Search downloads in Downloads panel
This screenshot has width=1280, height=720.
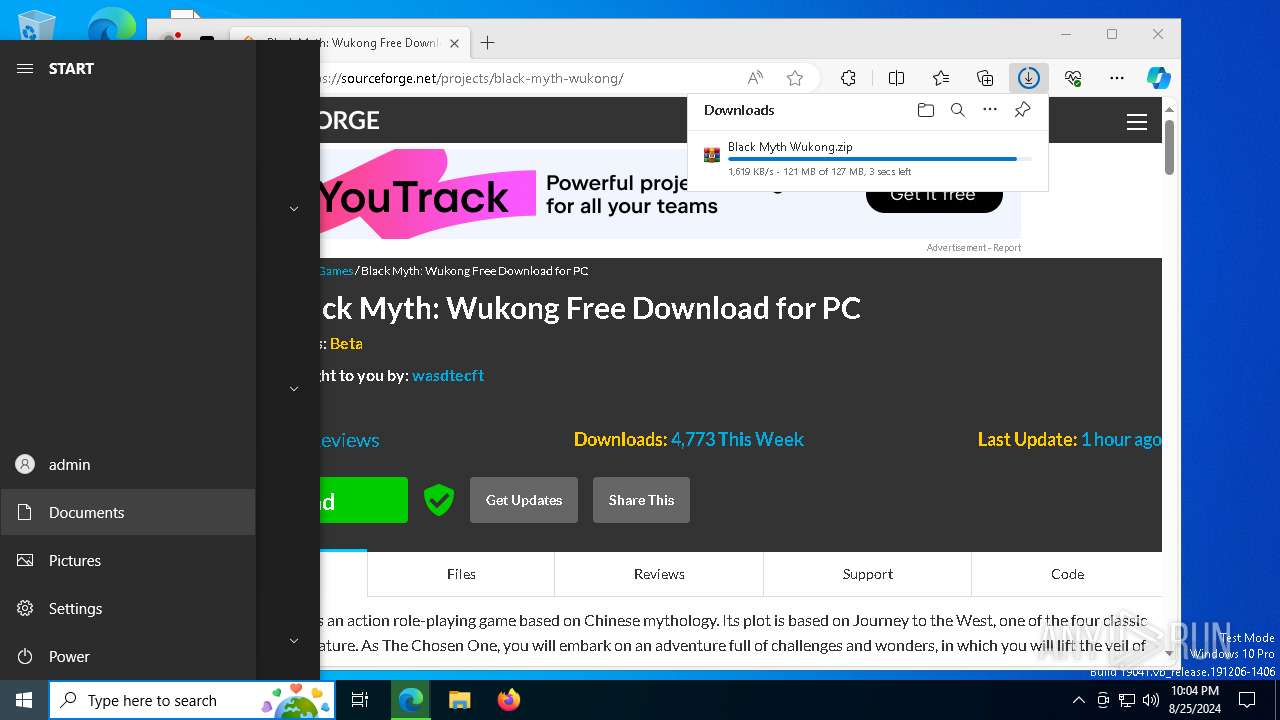tap(958, 110)
